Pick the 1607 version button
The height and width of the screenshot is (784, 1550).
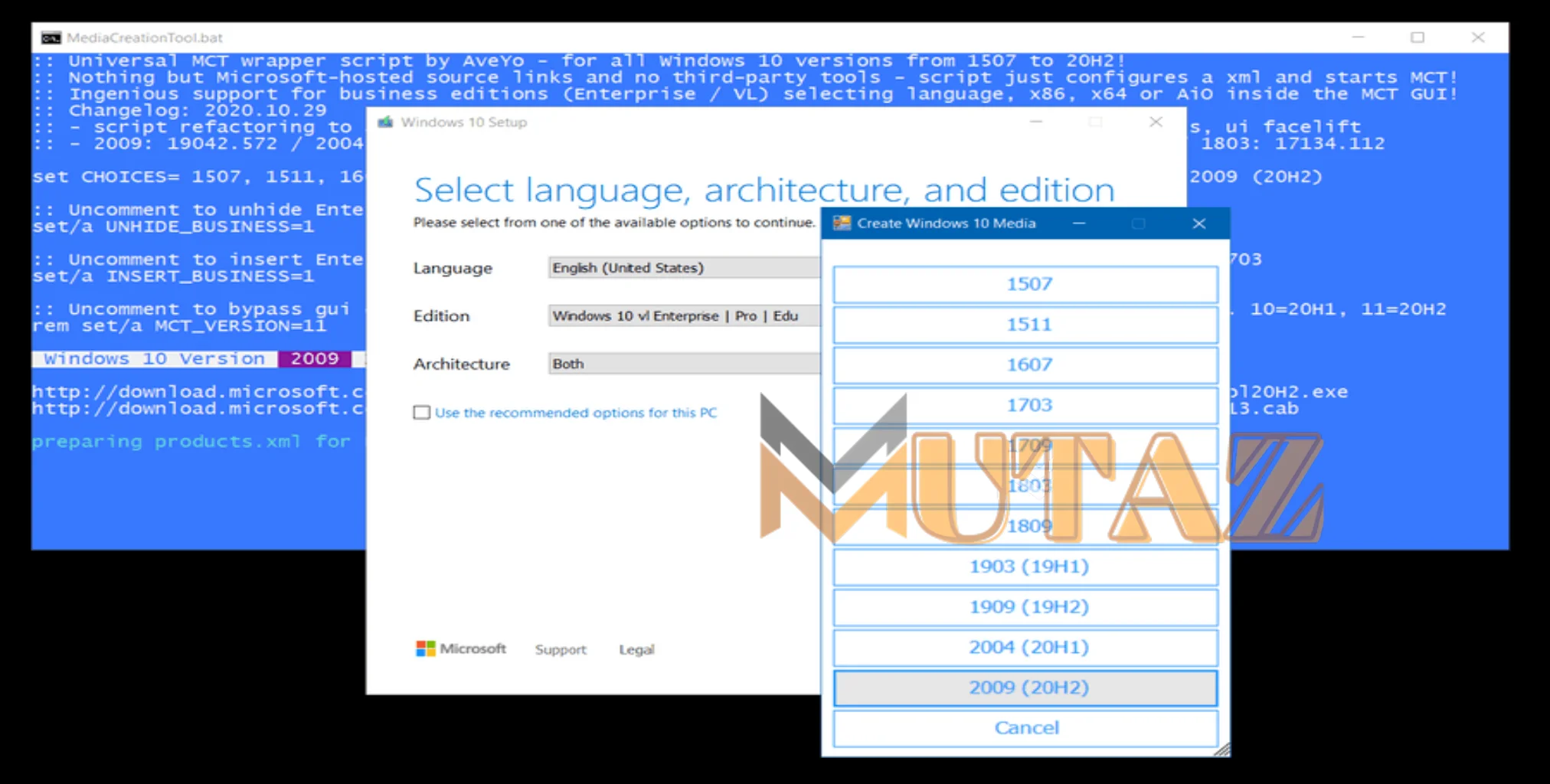tap(1025, 365)
